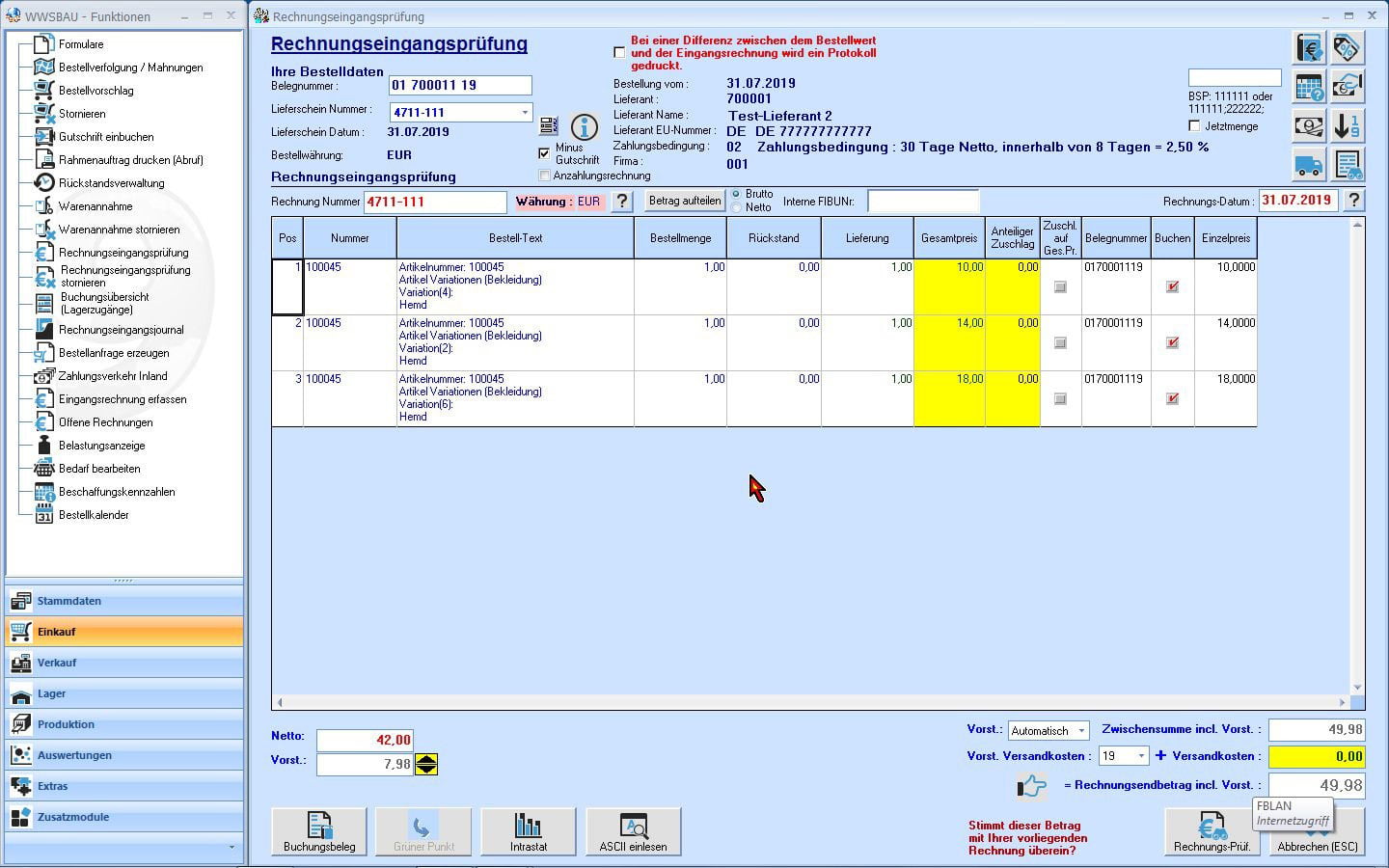The width and height of the screenshot is (1389, 868).
Task: Open the calendar with question mark icon
Action: 1309,87
